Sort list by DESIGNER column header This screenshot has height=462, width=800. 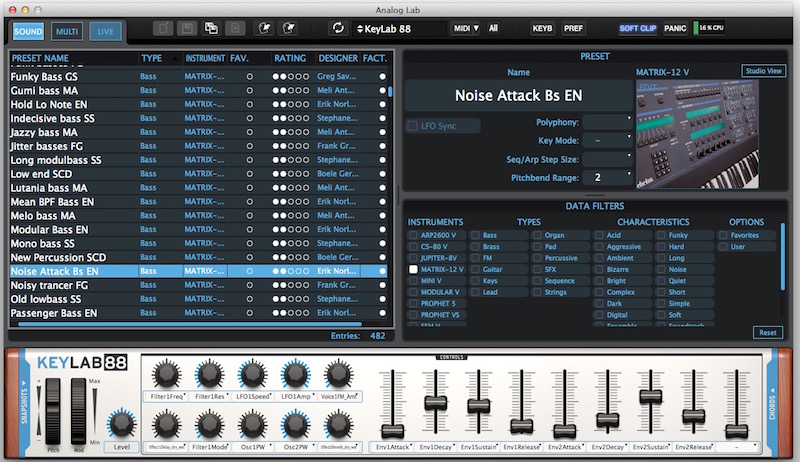coord(338,58)
